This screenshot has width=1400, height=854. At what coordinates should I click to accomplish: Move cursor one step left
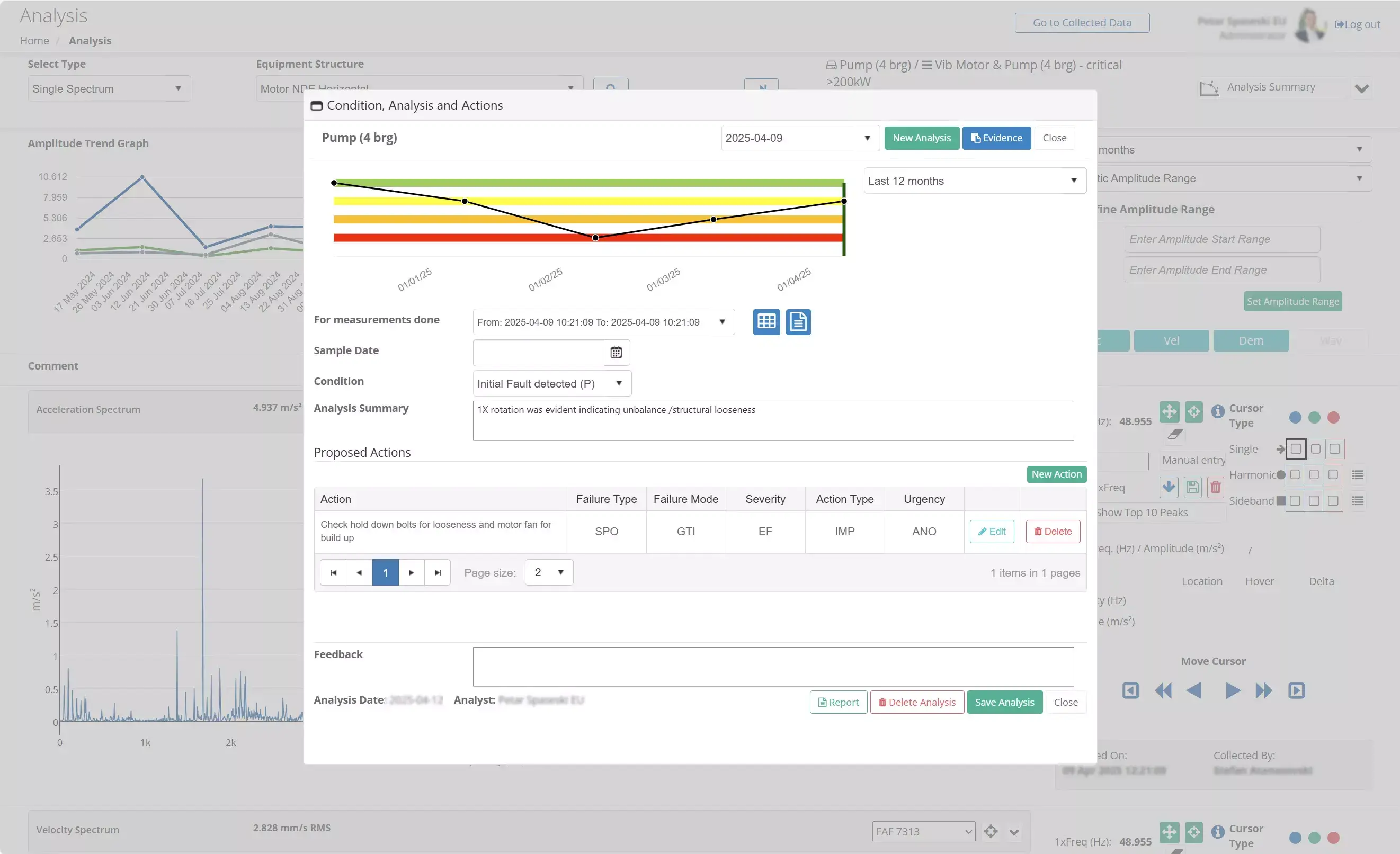[1194, 690]
